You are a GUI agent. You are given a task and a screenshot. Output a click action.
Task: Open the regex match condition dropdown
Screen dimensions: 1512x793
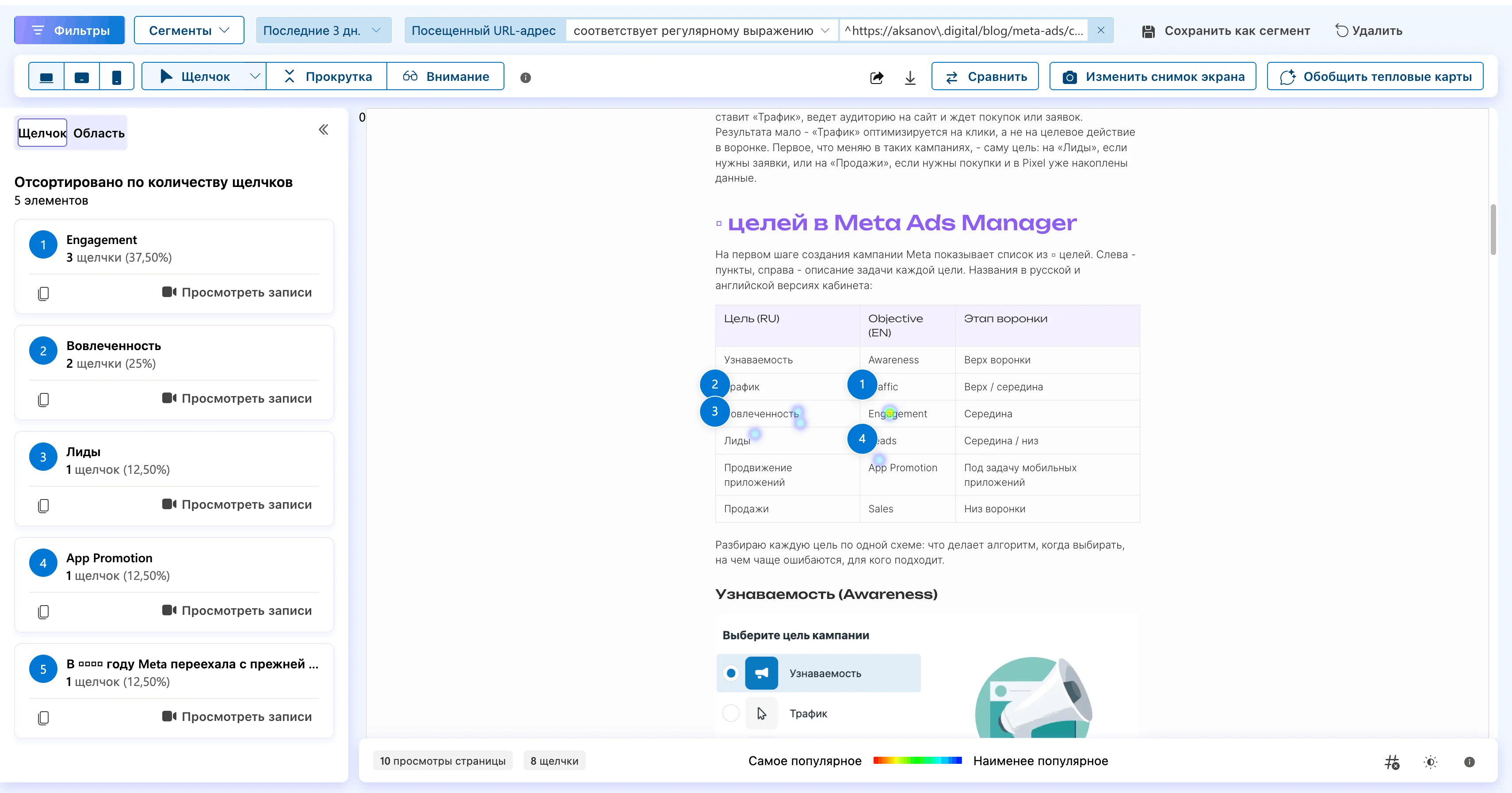coord(702,30)
